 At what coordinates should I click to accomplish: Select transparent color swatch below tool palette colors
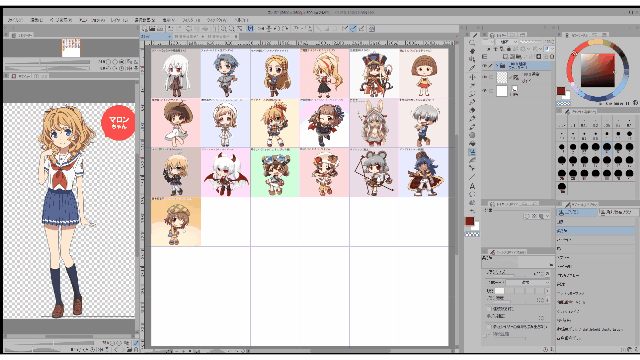[473, 234]
